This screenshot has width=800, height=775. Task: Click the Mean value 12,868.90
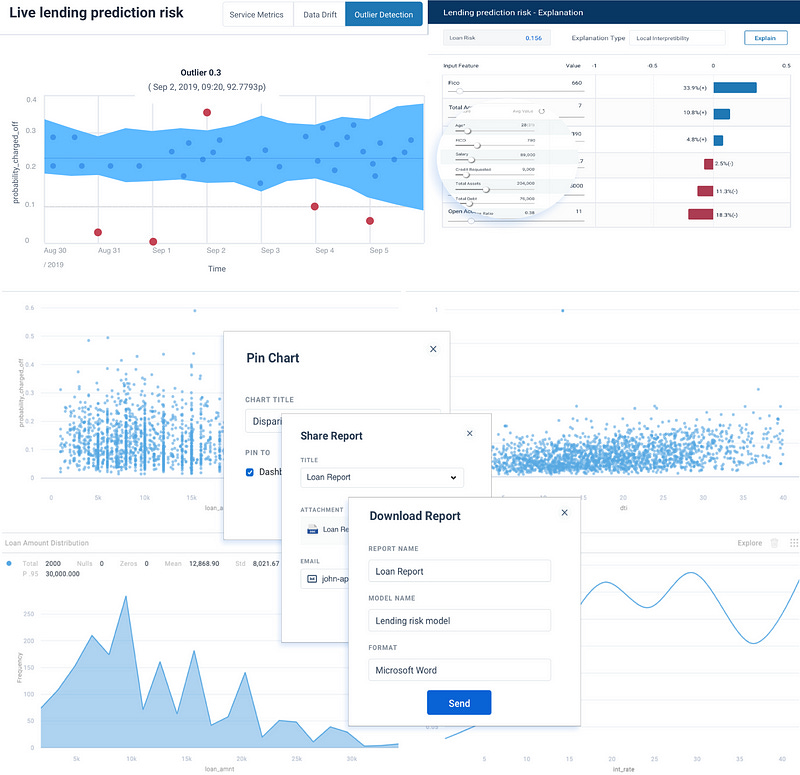204,563
